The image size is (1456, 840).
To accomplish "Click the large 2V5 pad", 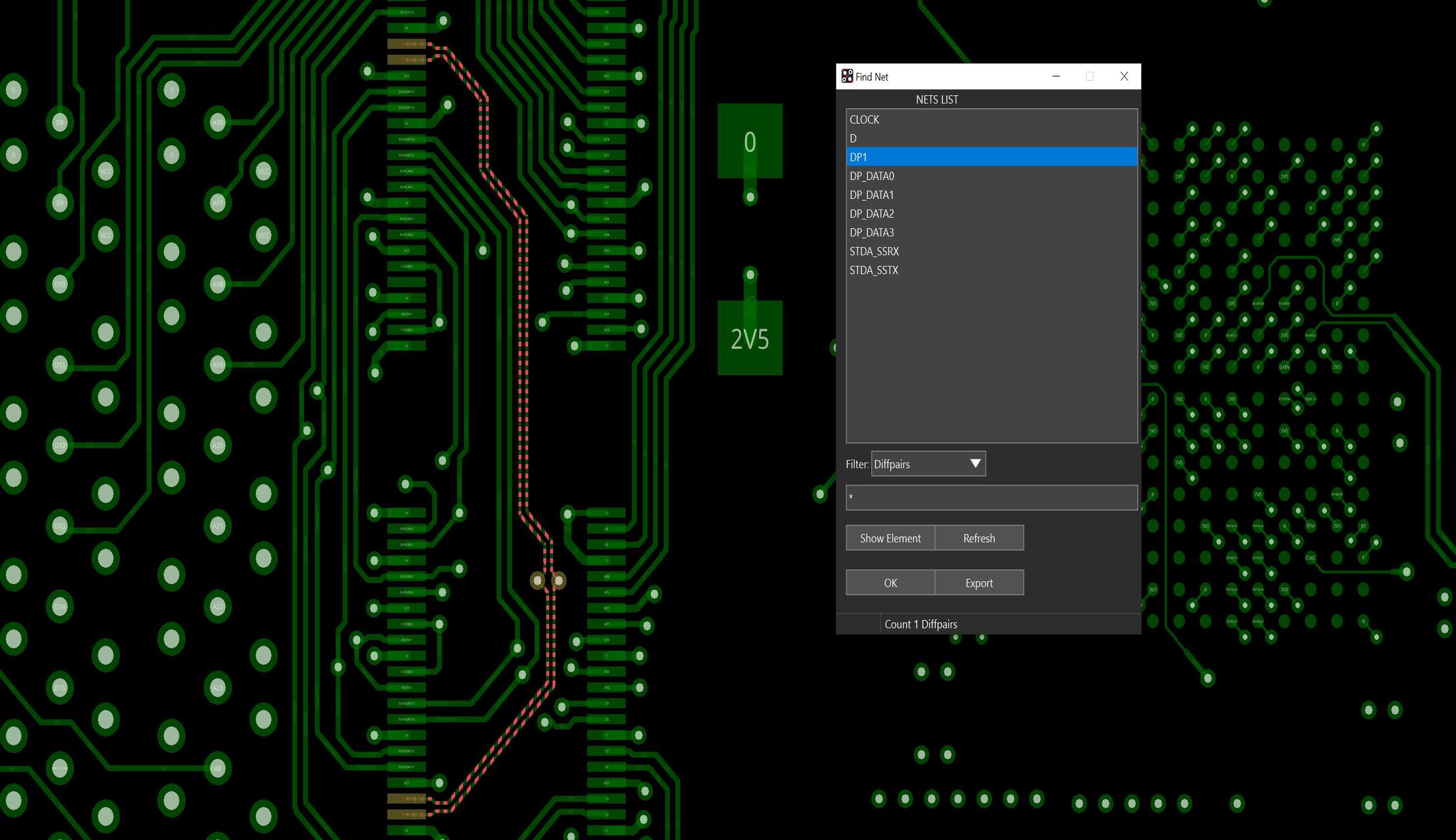I will tap(749, 338).
